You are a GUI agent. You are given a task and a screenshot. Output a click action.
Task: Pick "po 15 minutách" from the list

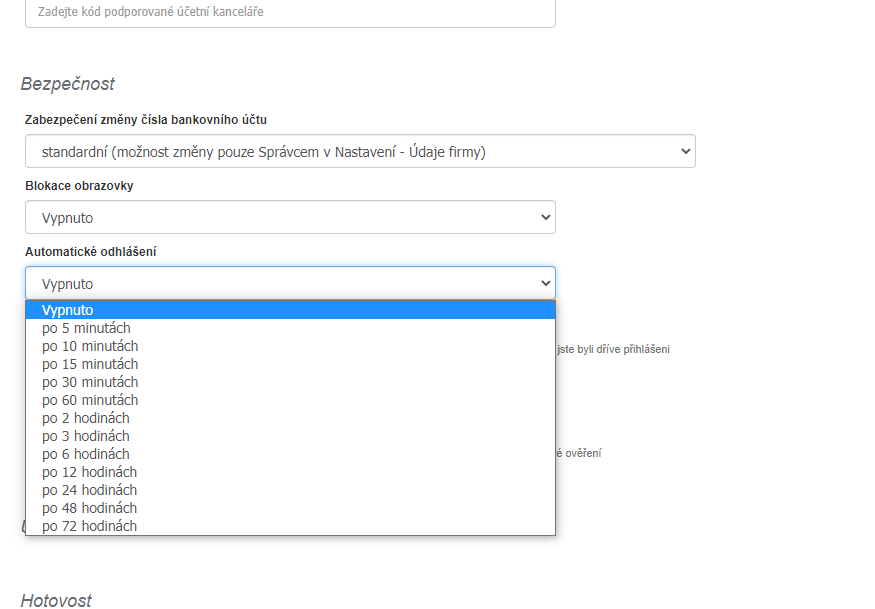click(90, 364)
